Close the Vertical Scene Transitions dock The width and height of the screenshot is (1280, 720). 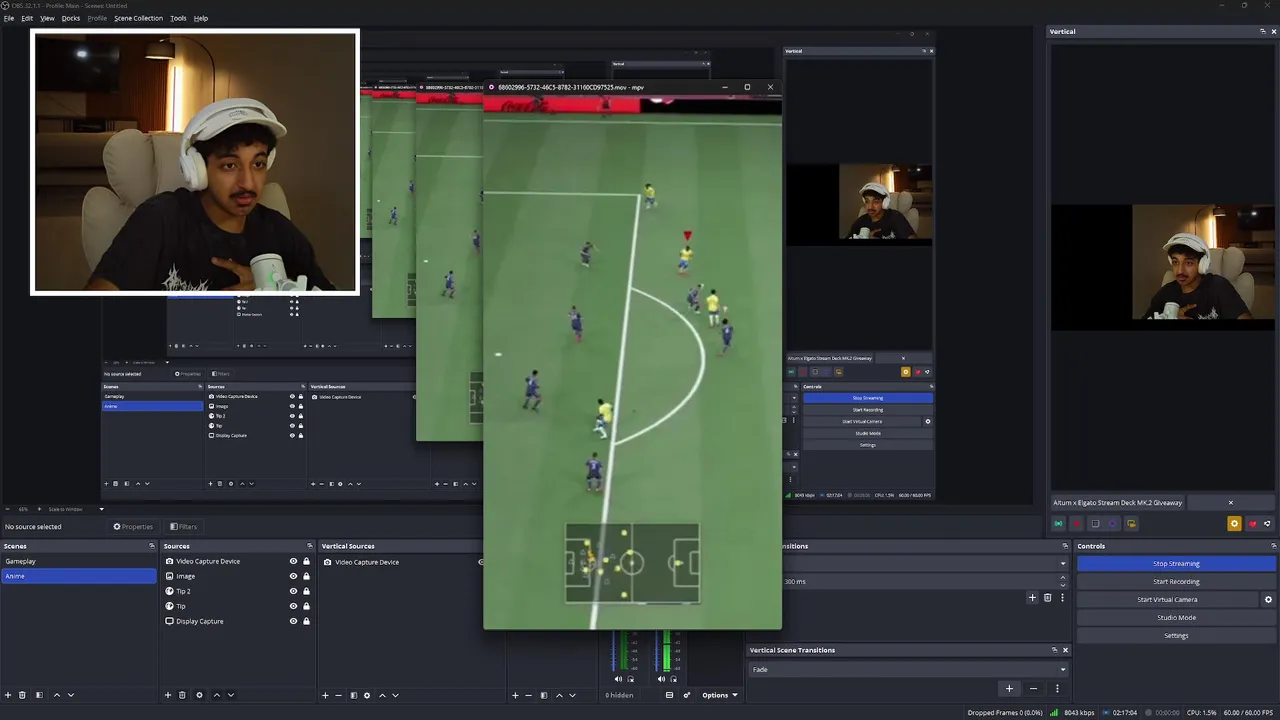(1065, 650)
